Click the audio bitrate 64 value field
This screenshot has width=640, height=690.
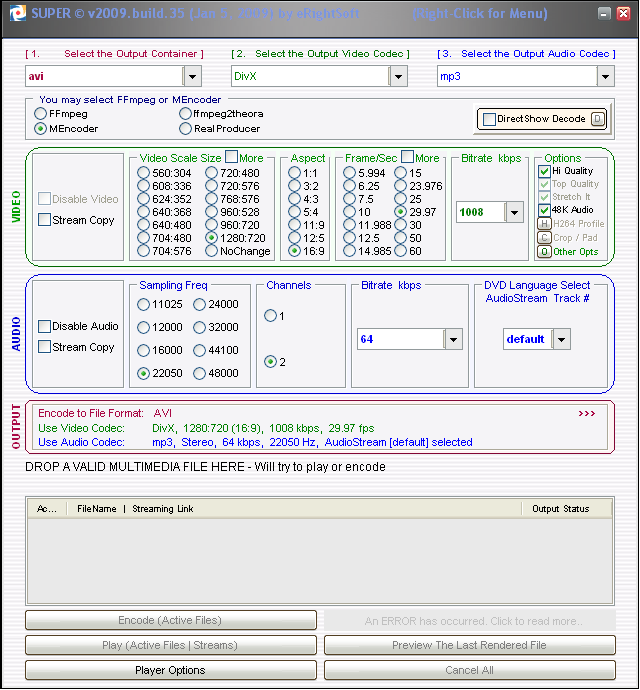(x=401, y=339)
